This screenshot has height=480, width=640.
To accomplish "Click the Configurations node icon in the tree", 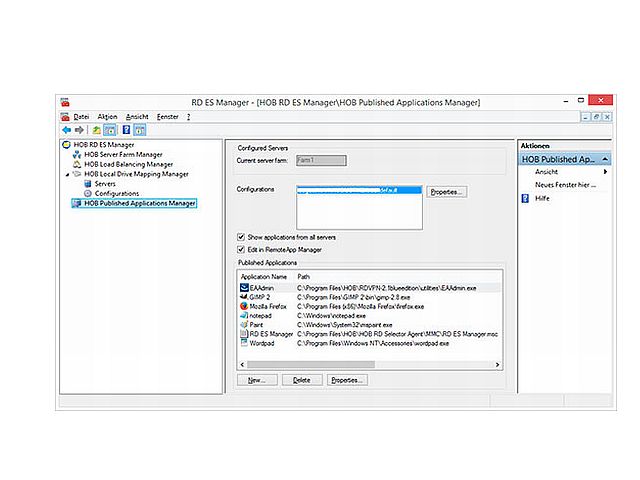I will 87,193.
